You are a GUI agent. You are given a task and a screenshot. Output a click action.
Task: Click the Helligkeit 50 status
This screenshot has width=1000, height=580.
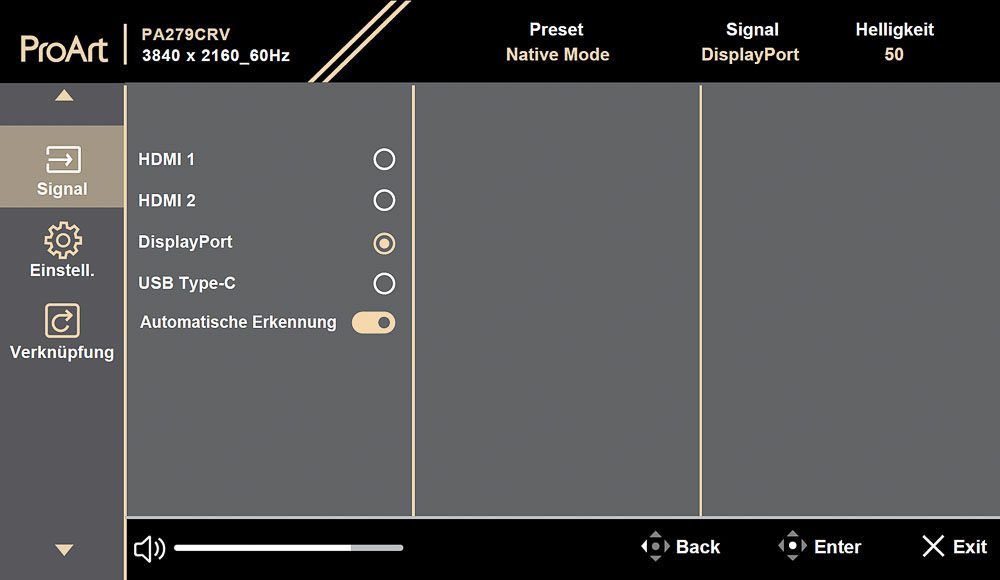point(894,42)
